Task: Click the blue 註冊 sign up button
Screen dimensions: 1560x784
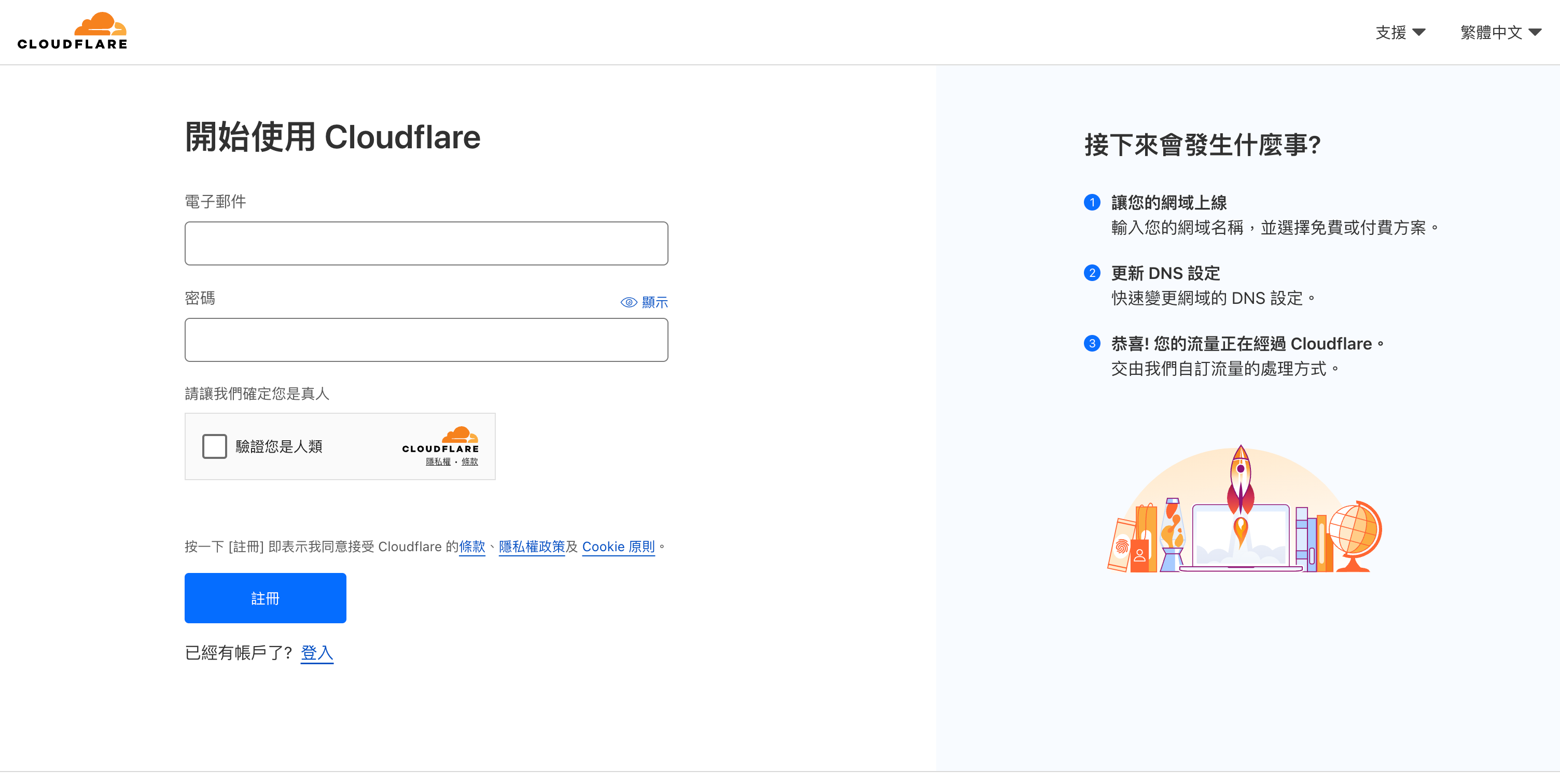Action: pos(265,598)
